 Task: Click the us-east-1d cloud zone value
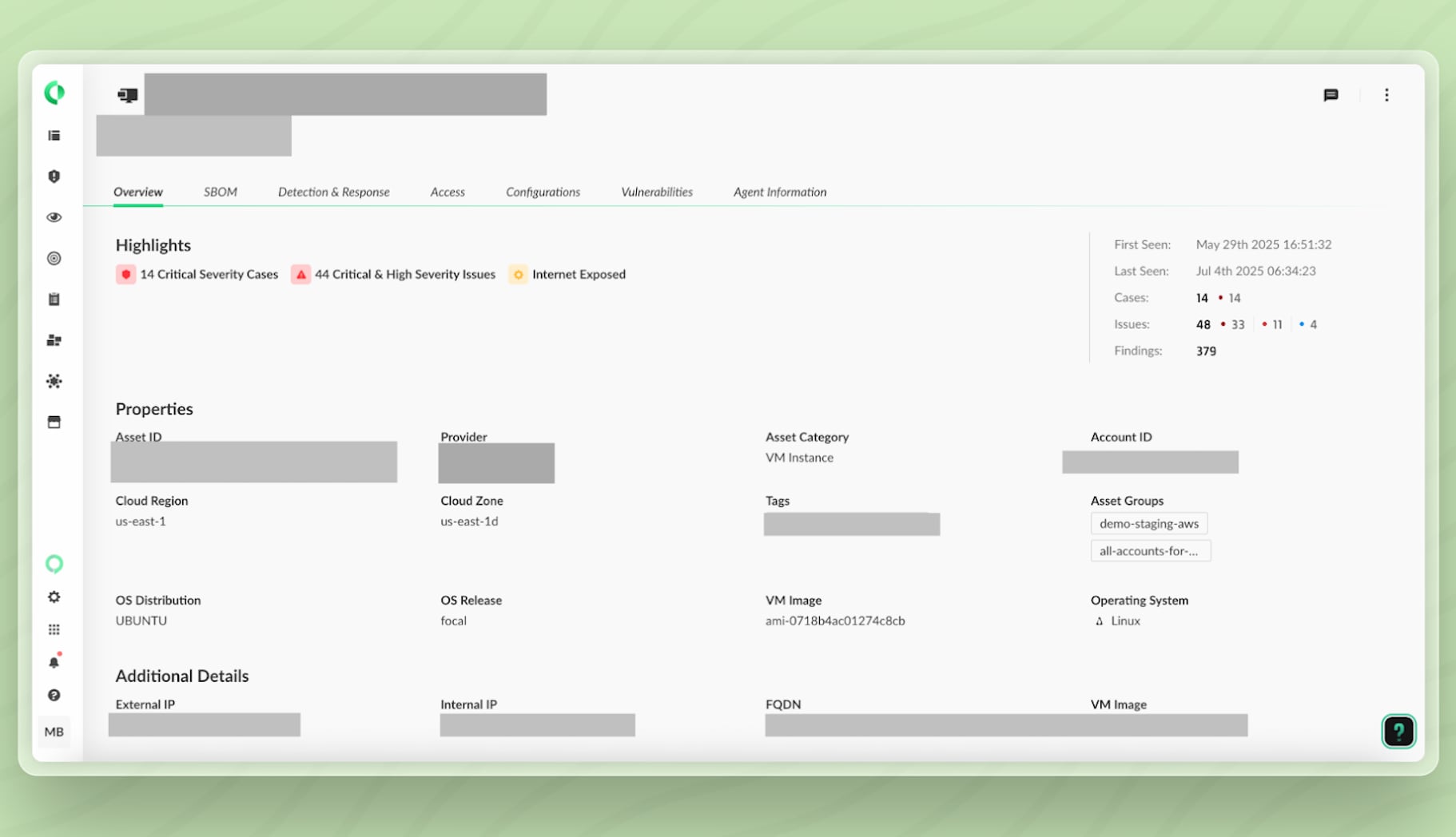click(469, 522)
